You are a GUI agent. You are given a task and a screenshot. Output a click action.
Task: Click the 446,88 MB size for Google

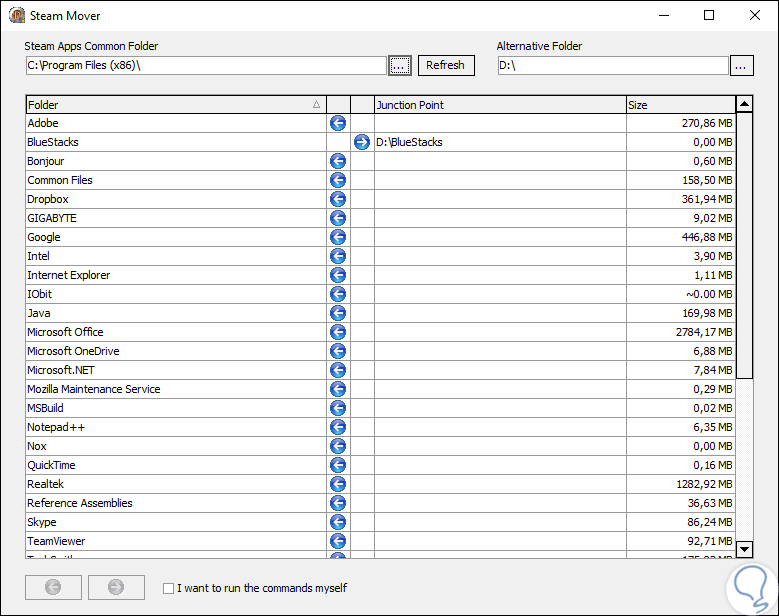pos(707,237)
